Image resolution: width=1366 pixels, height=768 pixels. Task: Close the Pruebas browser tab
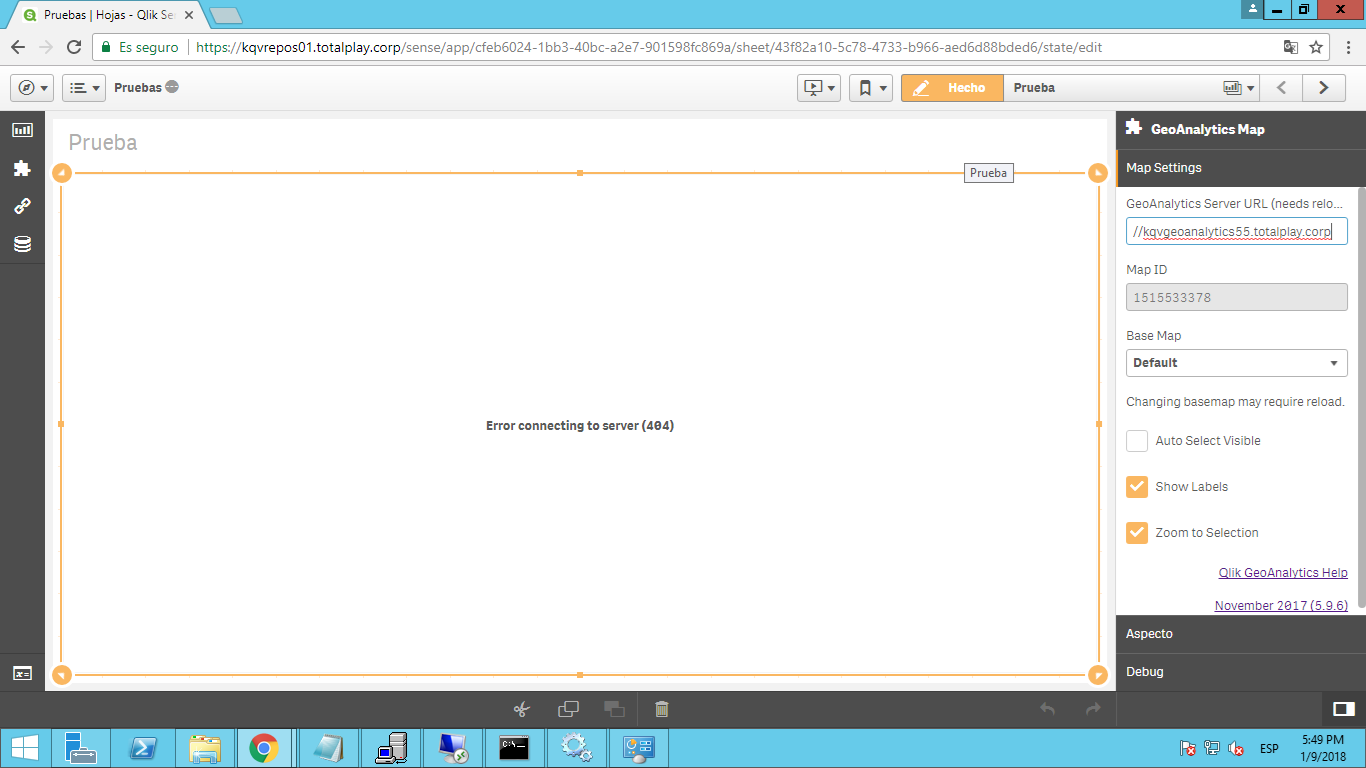189,15
